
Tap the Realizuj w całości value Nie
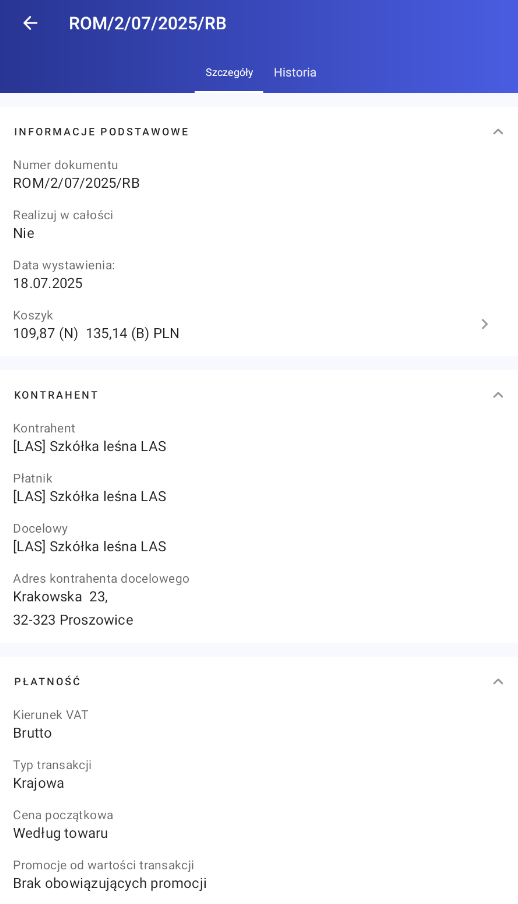coord(24,233)
